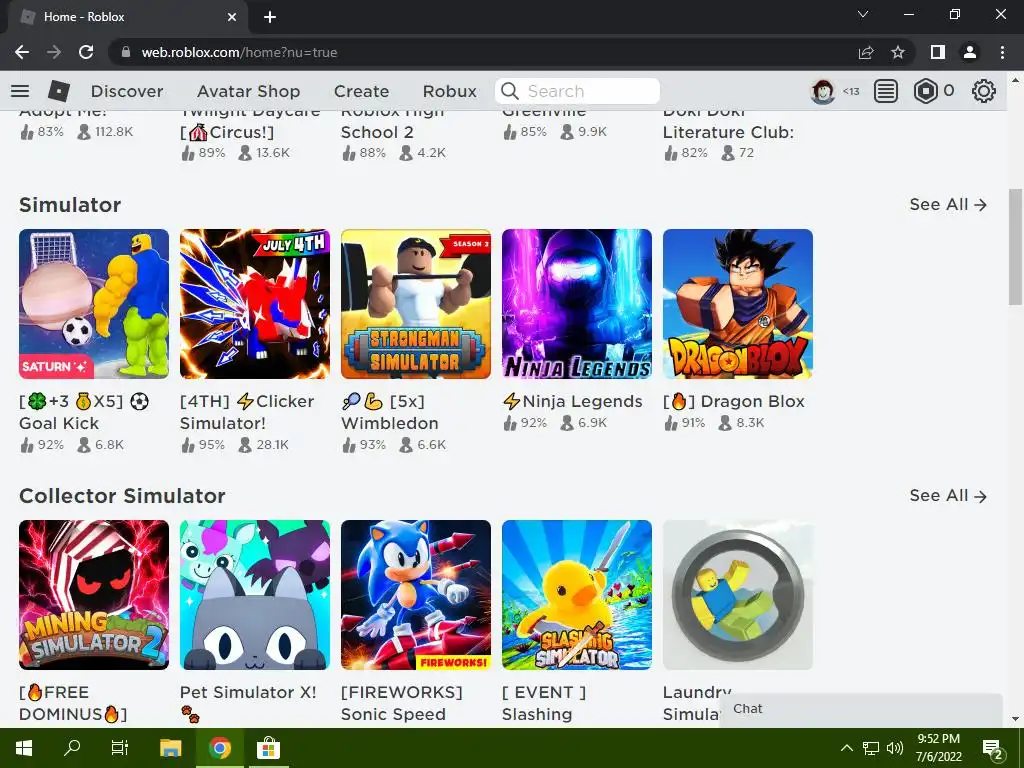Open Chrome three-dot menu
This screenshot has width=1024, height=768.
tap(1002, 52)
